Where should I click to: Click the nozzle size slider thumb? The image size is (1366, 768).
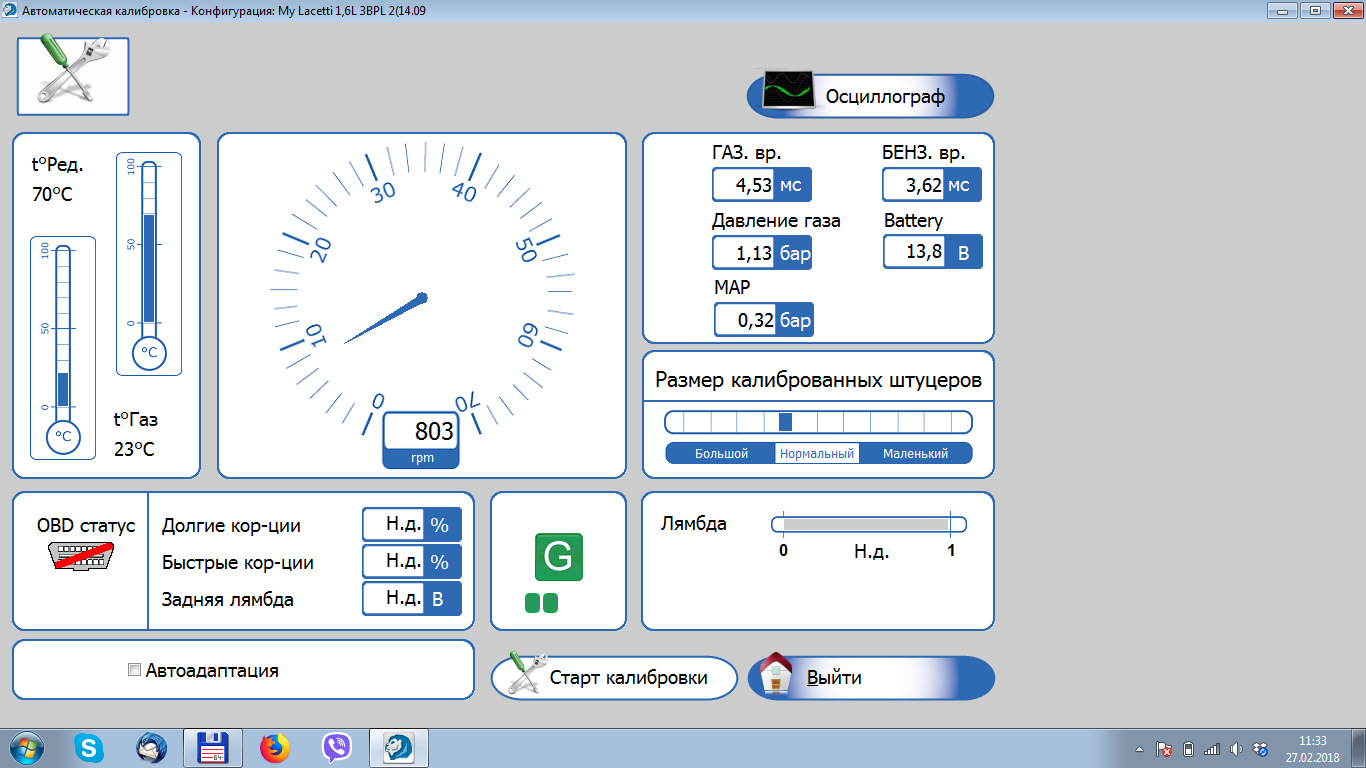coord(785,422)
